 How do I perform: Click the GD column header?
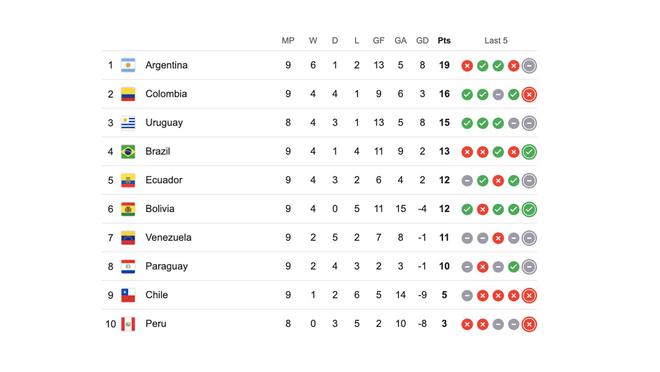(422, 40)
